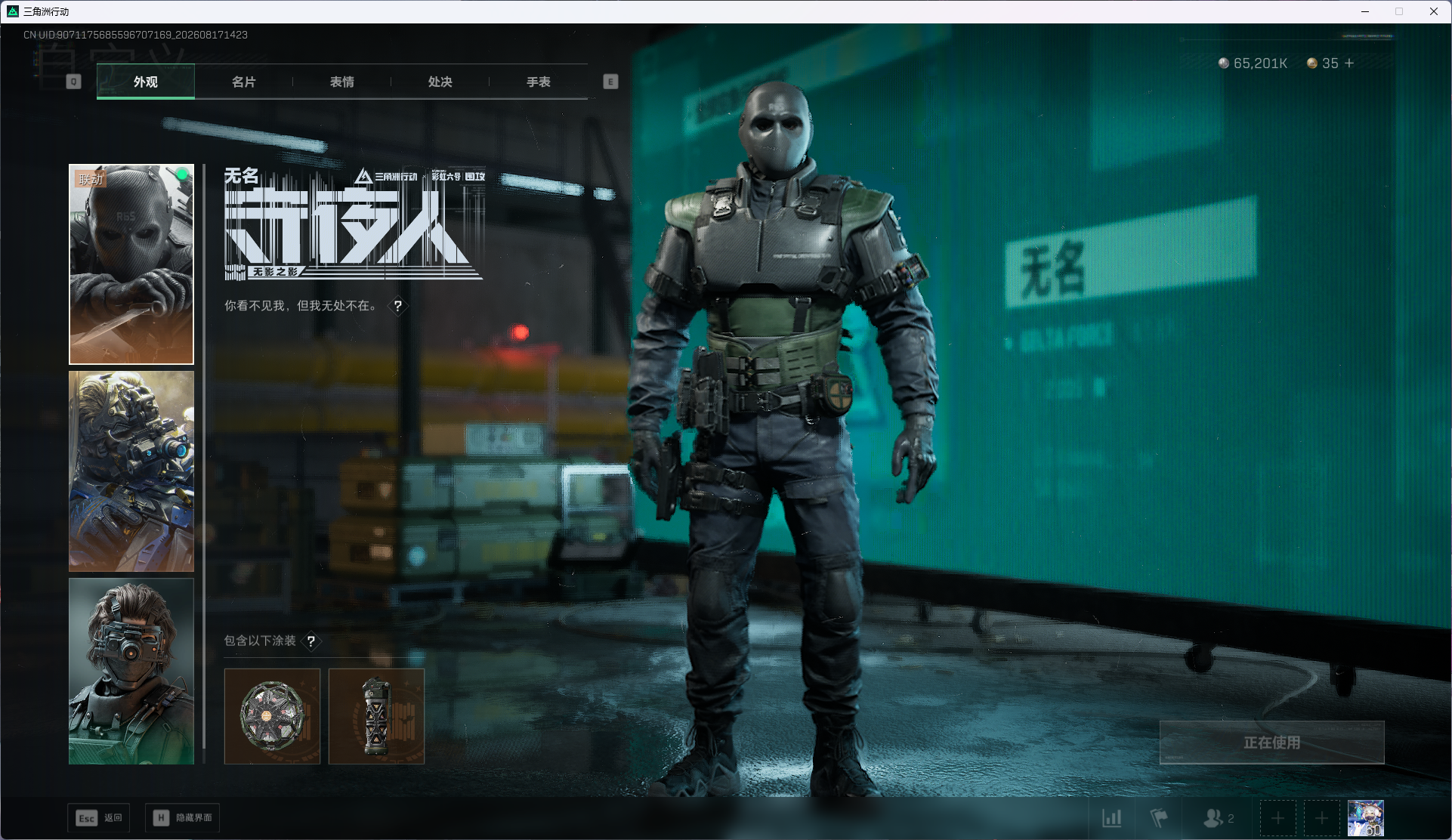Open the 表情 tab
This screenshot has height=840, width=1452.
point(342,82)
